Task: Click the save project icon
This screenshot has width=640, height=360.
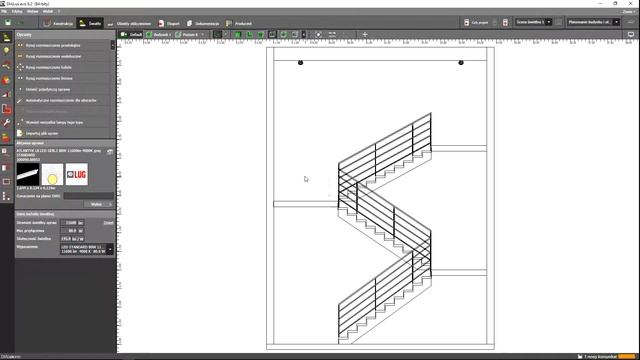Action: click(8, 23)
